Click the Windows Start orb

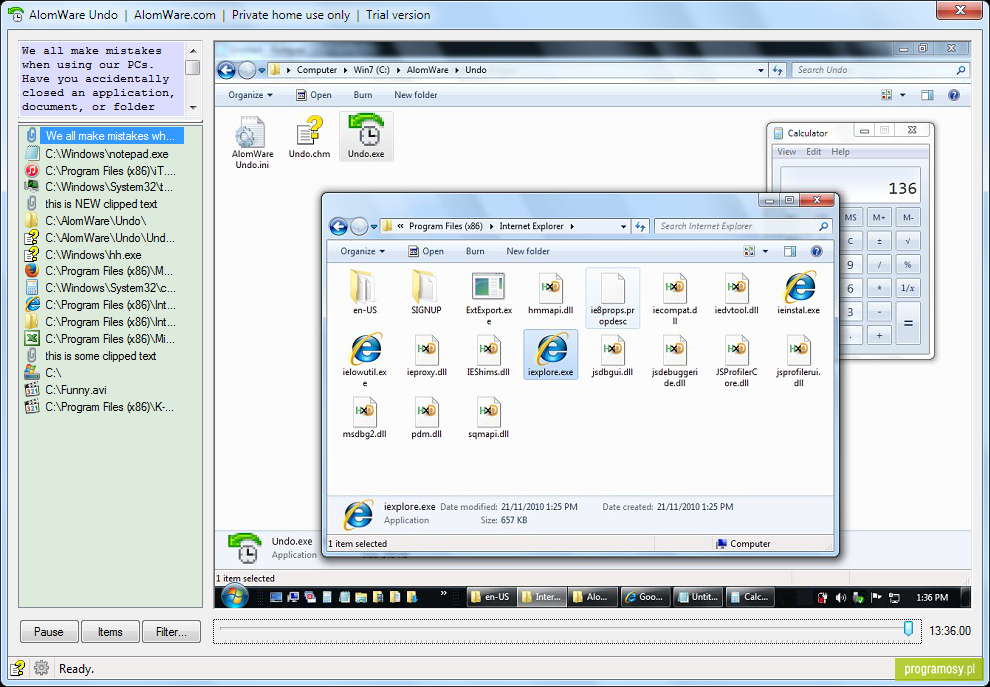coord(234,596)
